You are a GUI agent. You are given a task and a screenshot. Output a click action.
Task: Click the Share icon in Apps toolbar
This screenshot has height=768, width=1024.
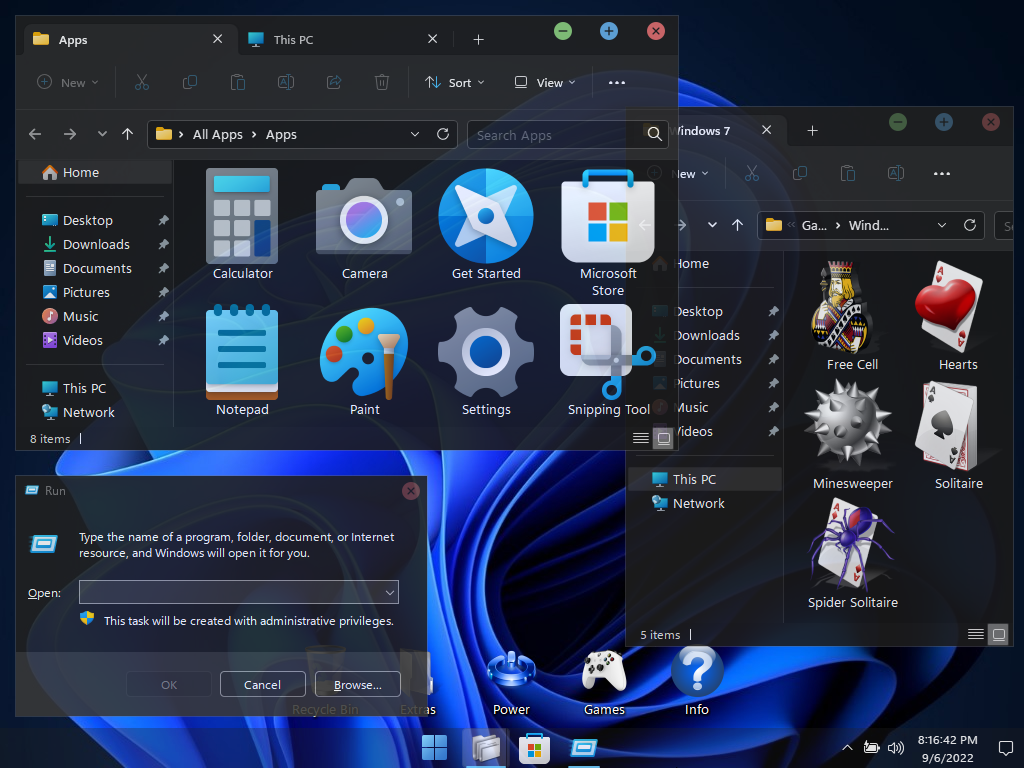(x=334, y=82)
